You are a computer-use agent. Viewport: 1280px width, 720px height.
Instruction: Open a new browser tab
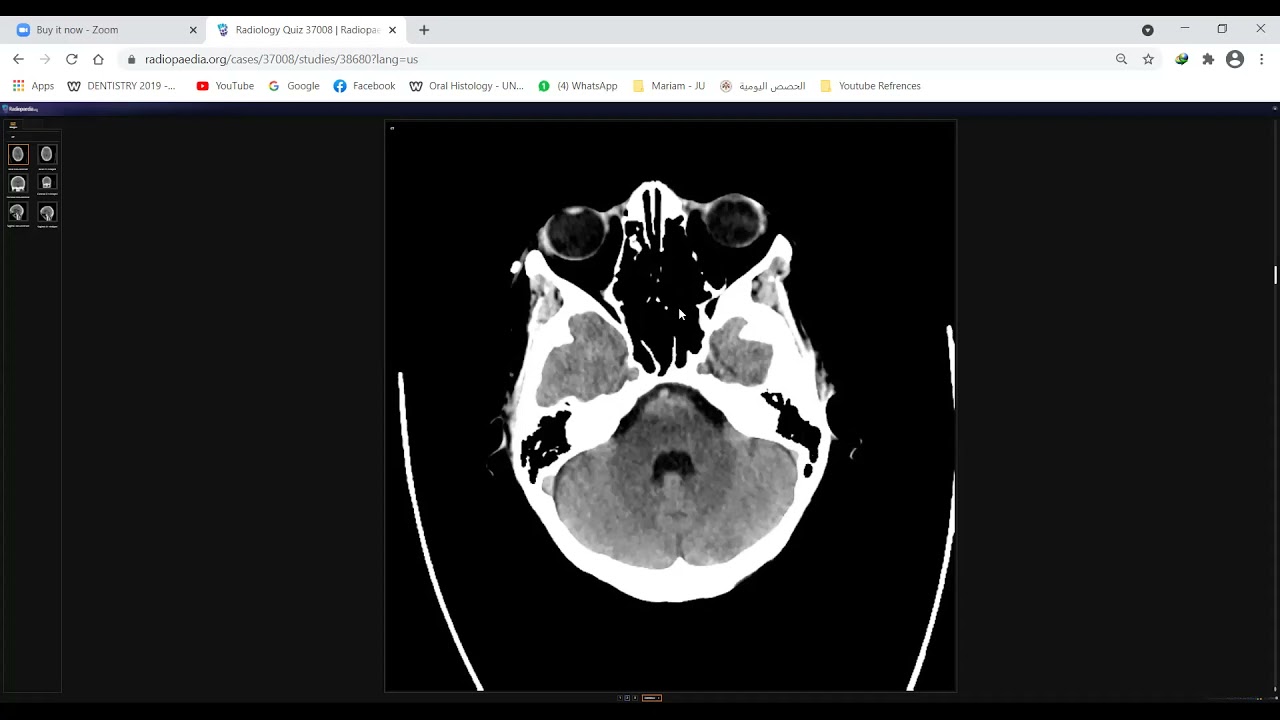[424, 30]
